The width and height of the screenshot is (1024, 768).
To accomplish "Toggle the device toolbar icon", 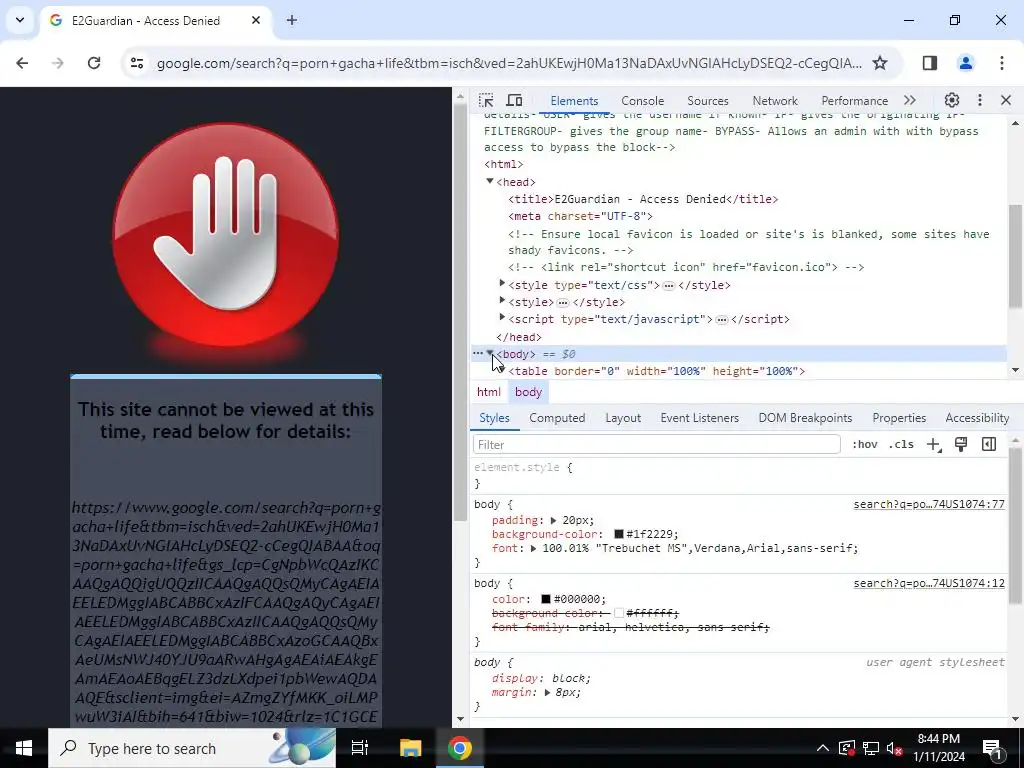I will click(515, 101).
